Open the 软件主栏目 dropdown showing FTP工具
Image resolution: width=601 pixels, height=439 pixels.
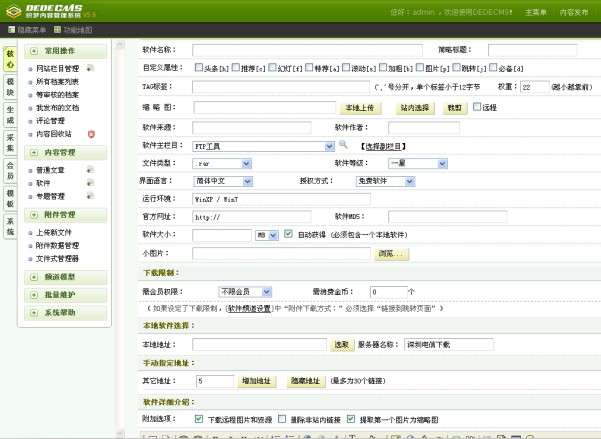263,146
